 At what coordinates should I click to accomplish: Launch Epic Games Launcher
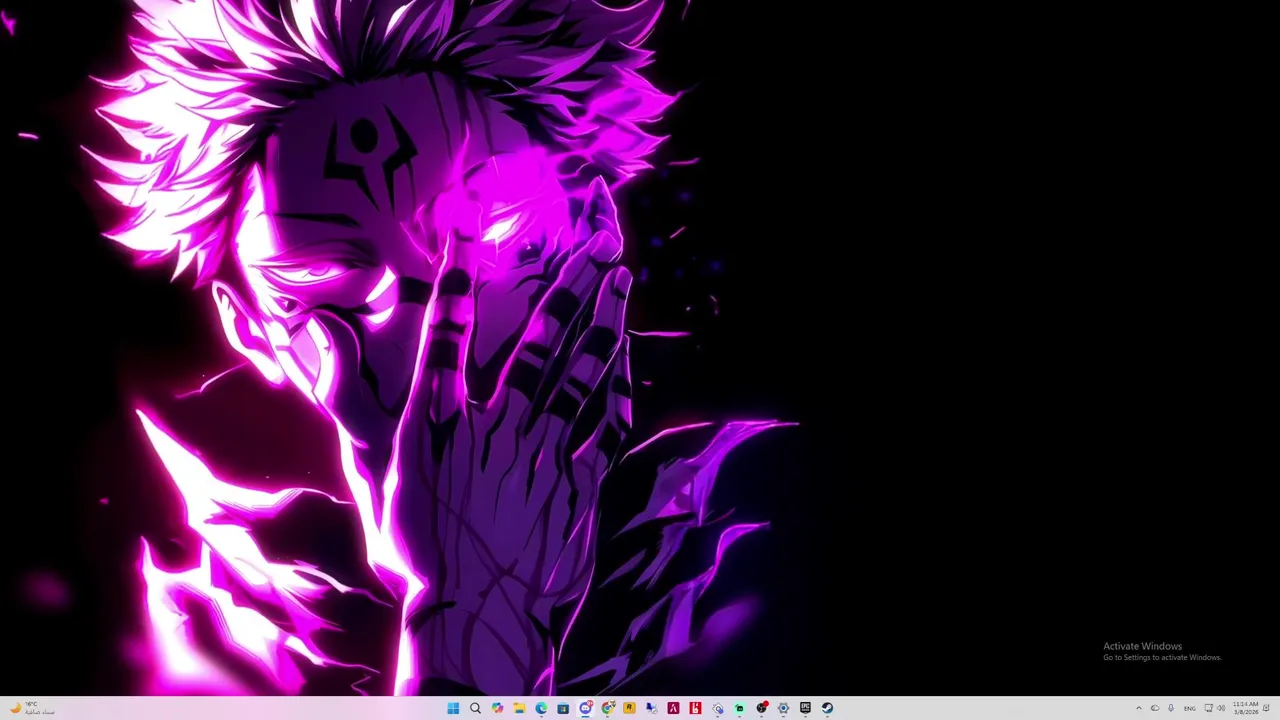805,708
